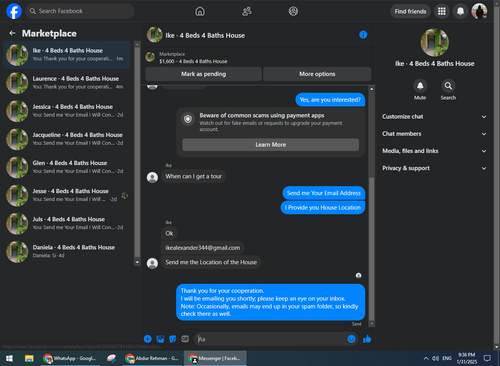Open the apps grid menu

coord(442,11)
